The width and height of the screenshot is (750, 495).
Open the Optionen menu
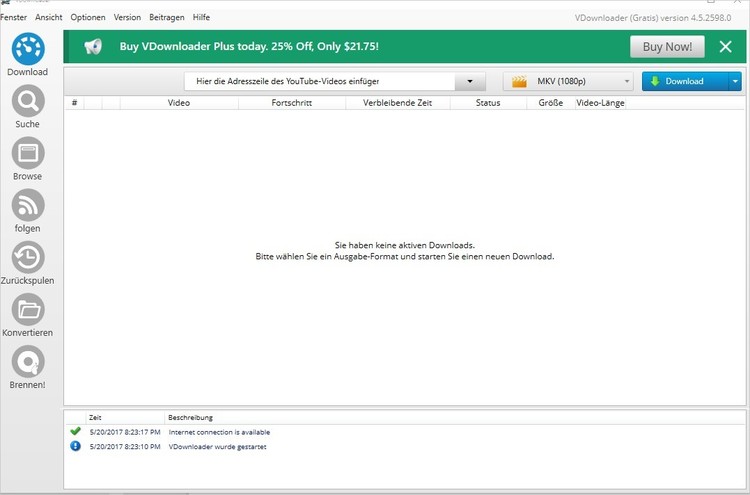tap(88, 17)
